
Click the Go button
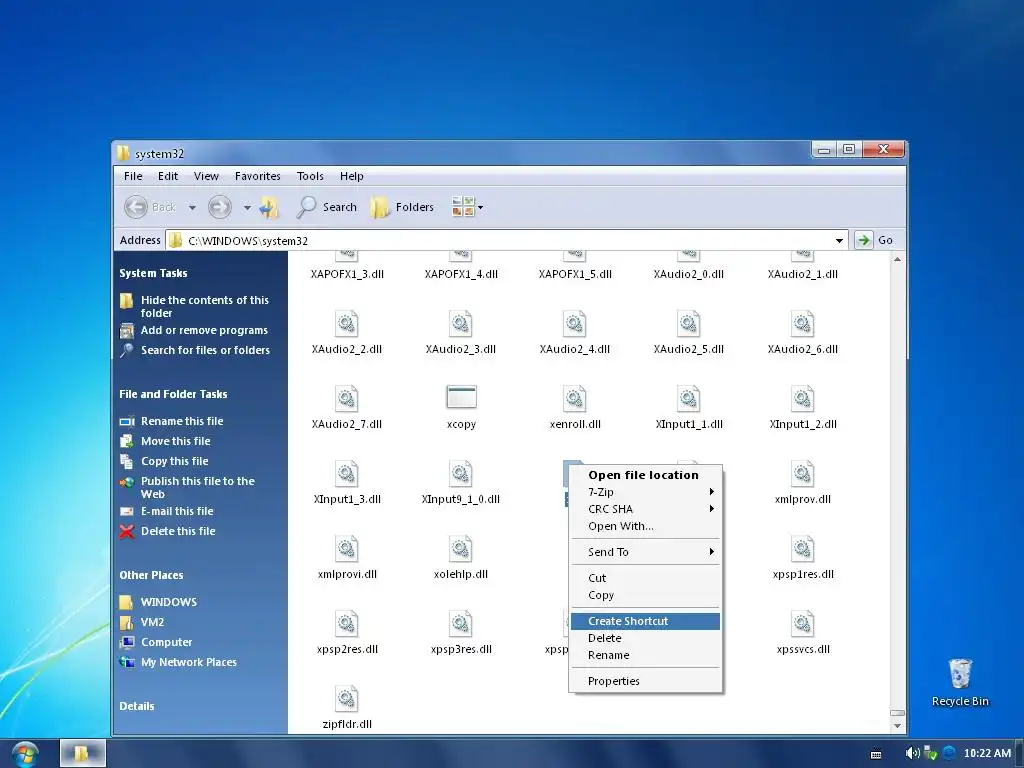point(874,240)
